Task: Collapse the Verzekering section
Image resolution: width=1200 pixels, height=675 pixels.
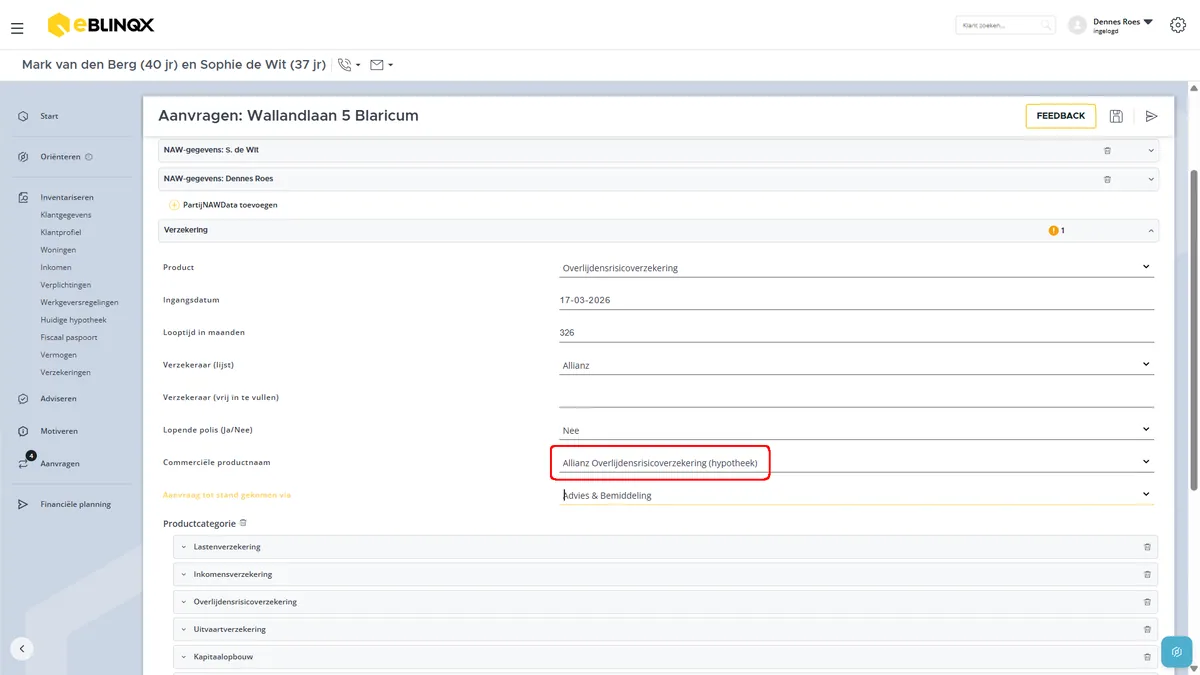Action: click(x=1151, y=231)
